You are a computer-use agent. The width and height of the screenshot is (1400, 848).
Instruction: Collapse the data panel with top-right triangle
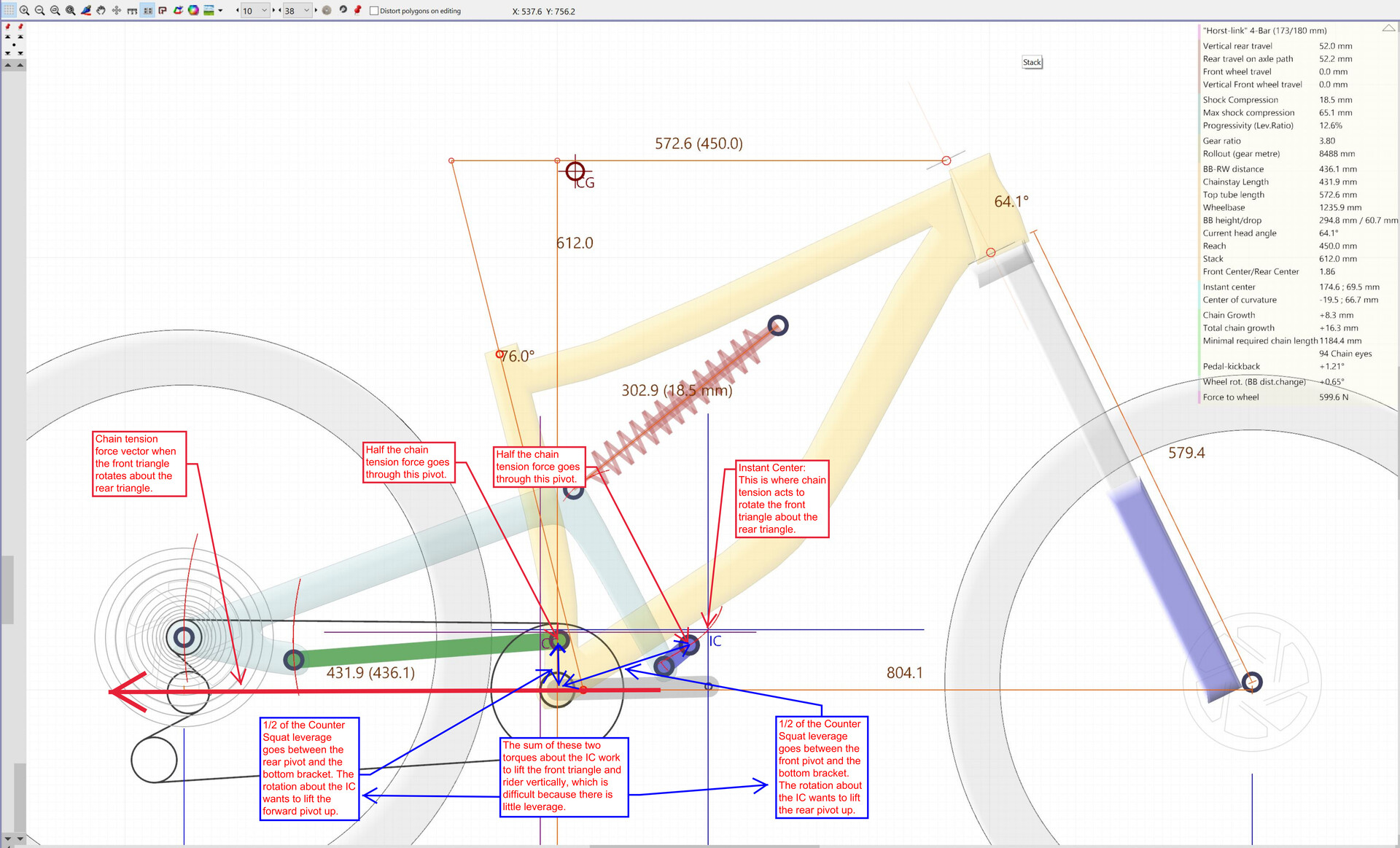[x=1388, y=28]
